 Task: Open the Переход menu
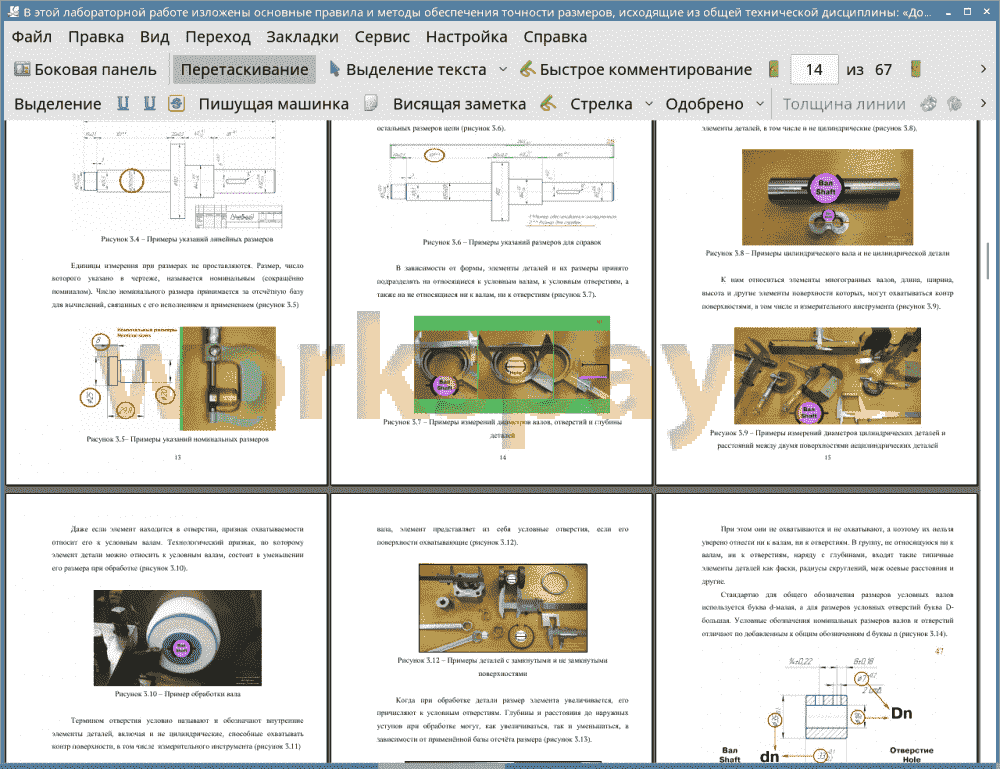(218, 37)
